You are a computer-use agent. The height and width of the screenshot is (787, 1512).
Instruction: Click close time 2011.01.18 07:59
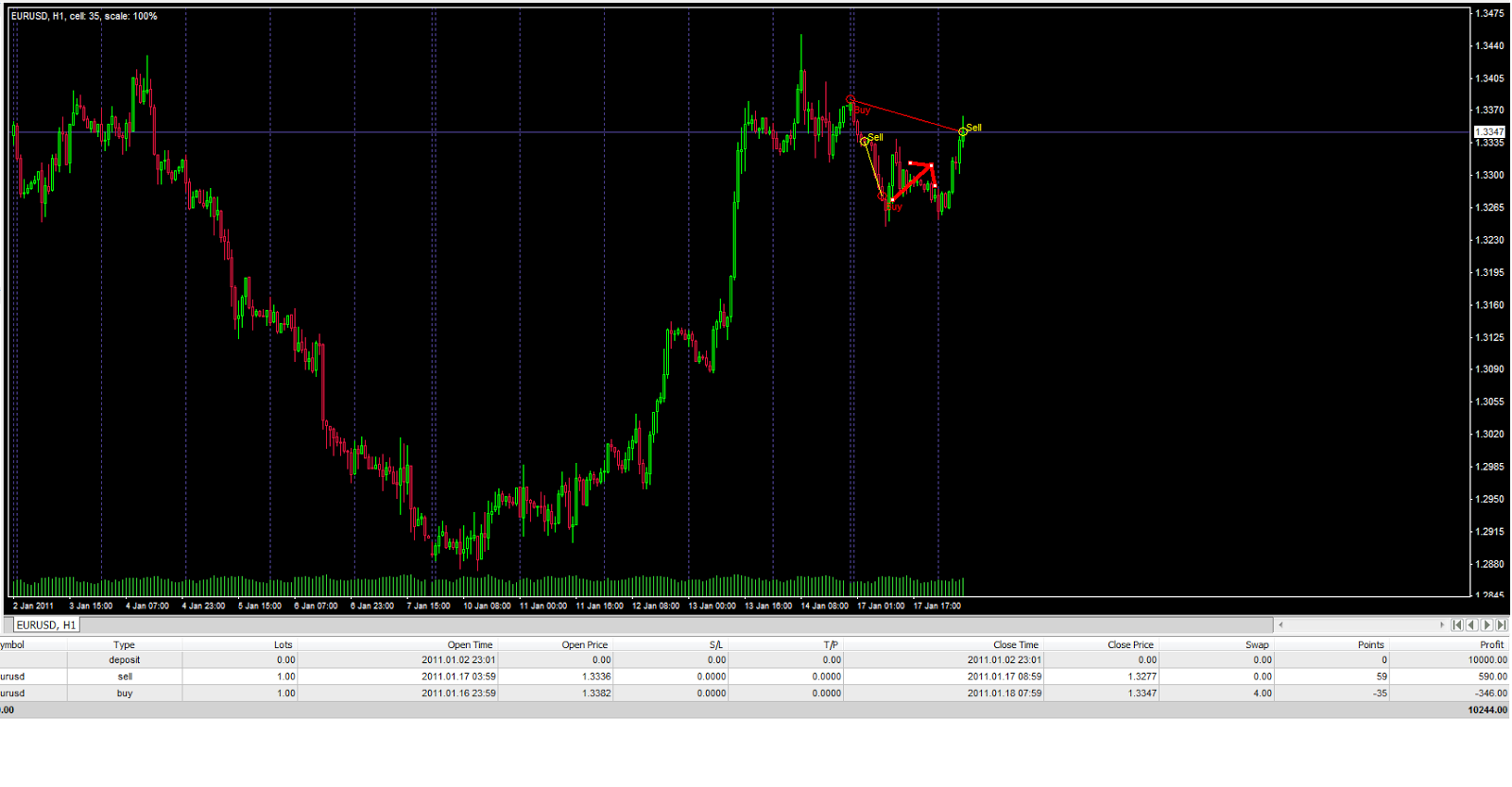pos(1005,693)
